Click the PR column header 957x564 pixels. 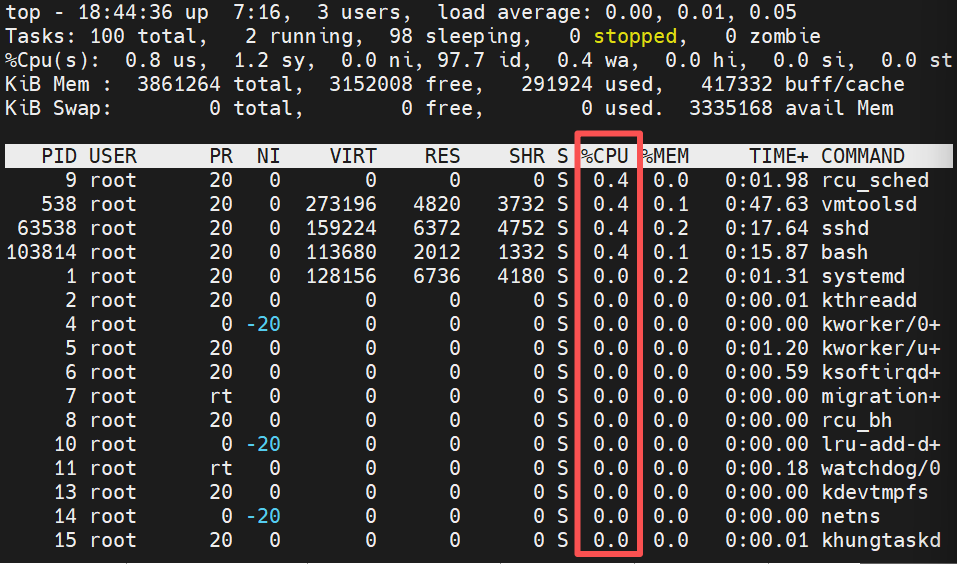point(221,156)
